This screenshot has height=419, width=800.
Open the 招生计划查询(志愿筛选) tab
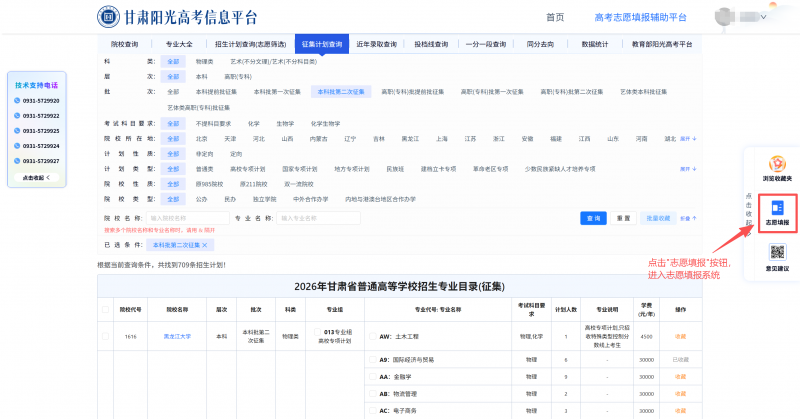click(251, 44)
